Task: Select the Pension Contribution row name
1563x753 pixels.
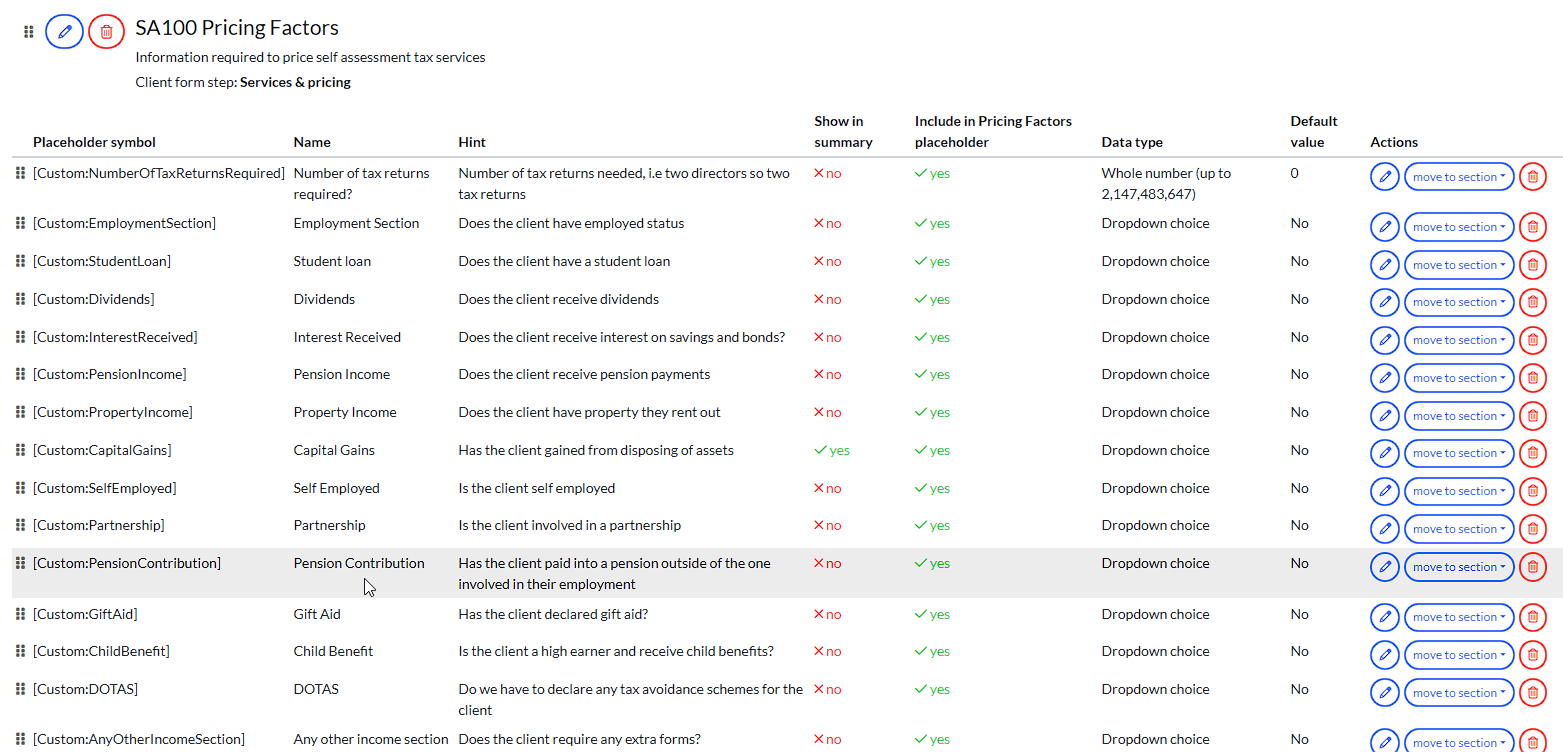Action: coord(358,563)
